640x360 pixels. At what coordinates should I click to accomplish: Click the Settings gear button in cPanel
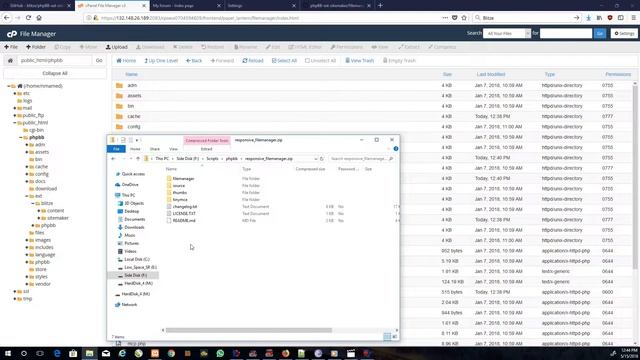[x=624, y=33]
